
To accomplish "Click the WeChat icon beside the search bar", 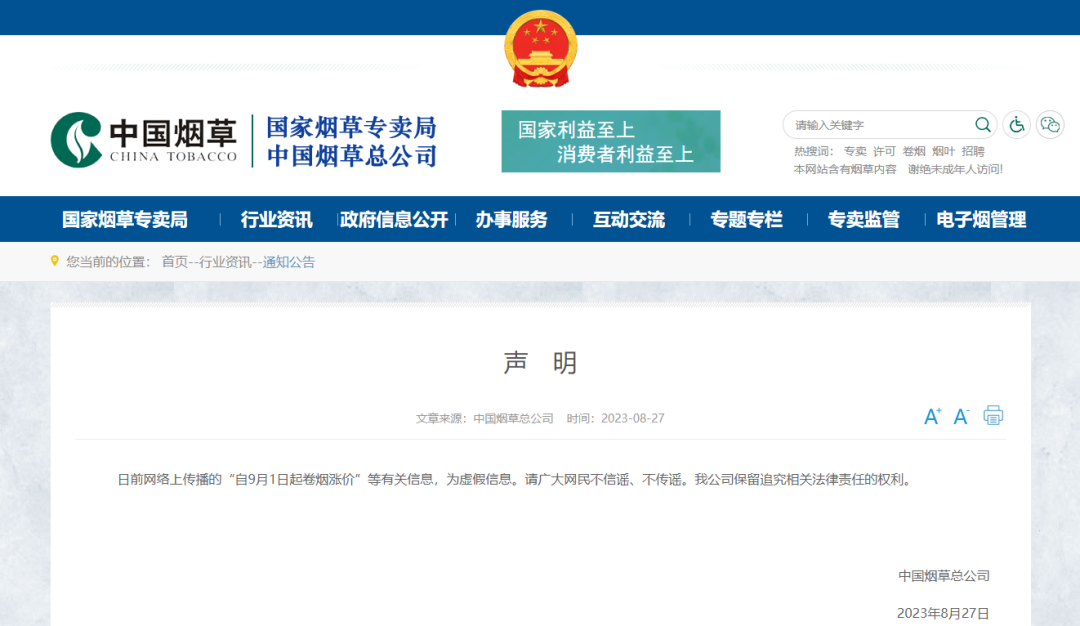I will pyautogui.click(x=1048, y=124).
